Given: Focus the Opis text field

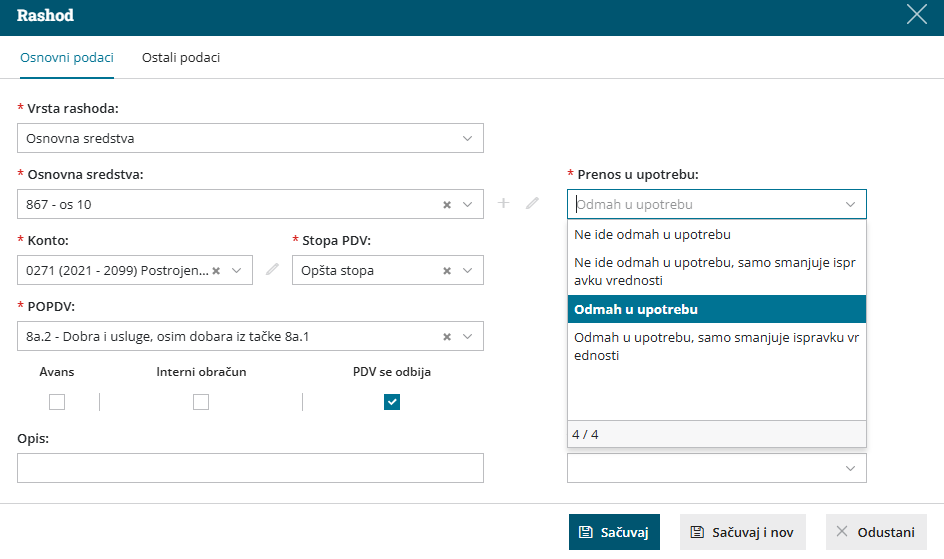Looking at the screenshot, I should (x=250, y=468).
